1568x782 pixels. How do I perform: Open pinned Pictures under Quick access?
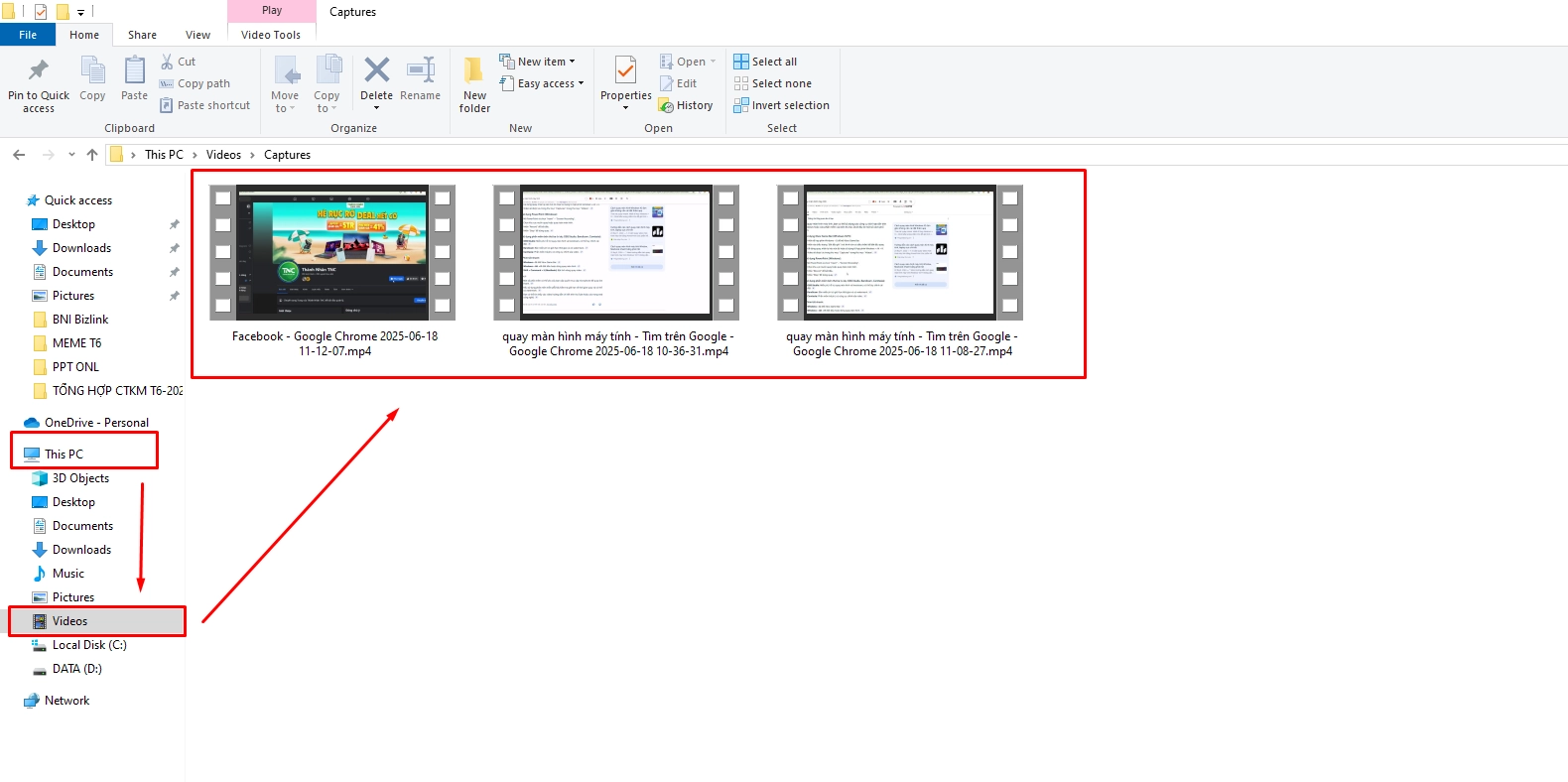(64, 296)
